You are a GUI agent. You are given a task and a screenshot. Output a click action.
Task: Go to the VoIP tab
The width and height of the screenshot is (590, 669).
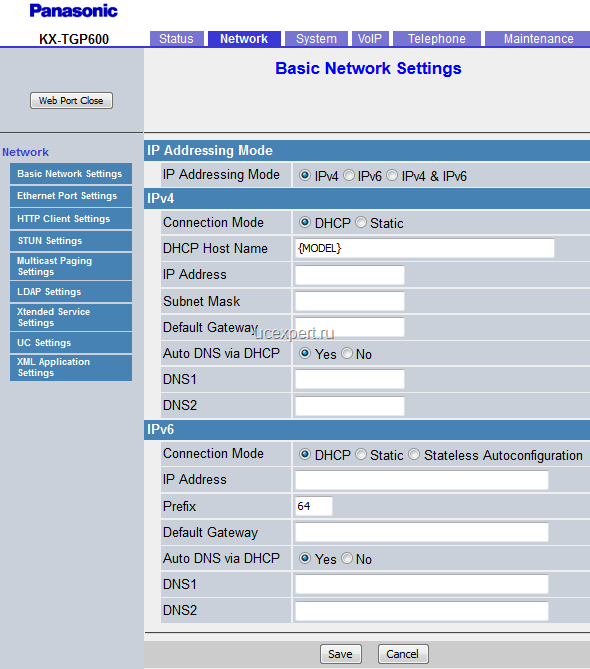coord(370,39)
